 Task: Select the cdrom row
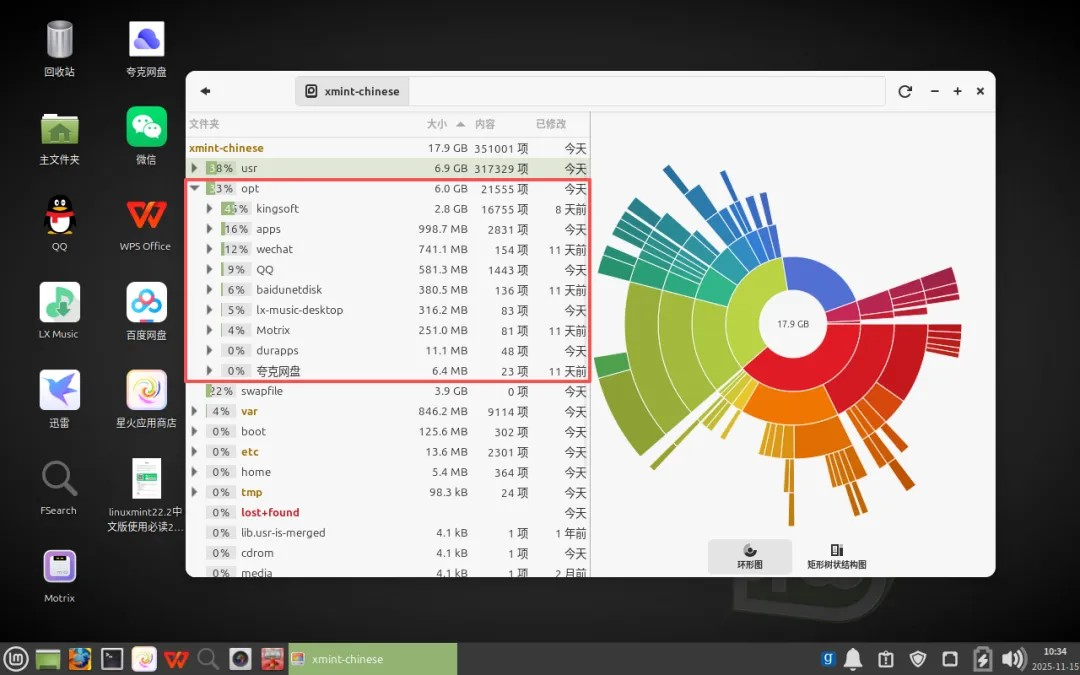click(x=388, y=553)
